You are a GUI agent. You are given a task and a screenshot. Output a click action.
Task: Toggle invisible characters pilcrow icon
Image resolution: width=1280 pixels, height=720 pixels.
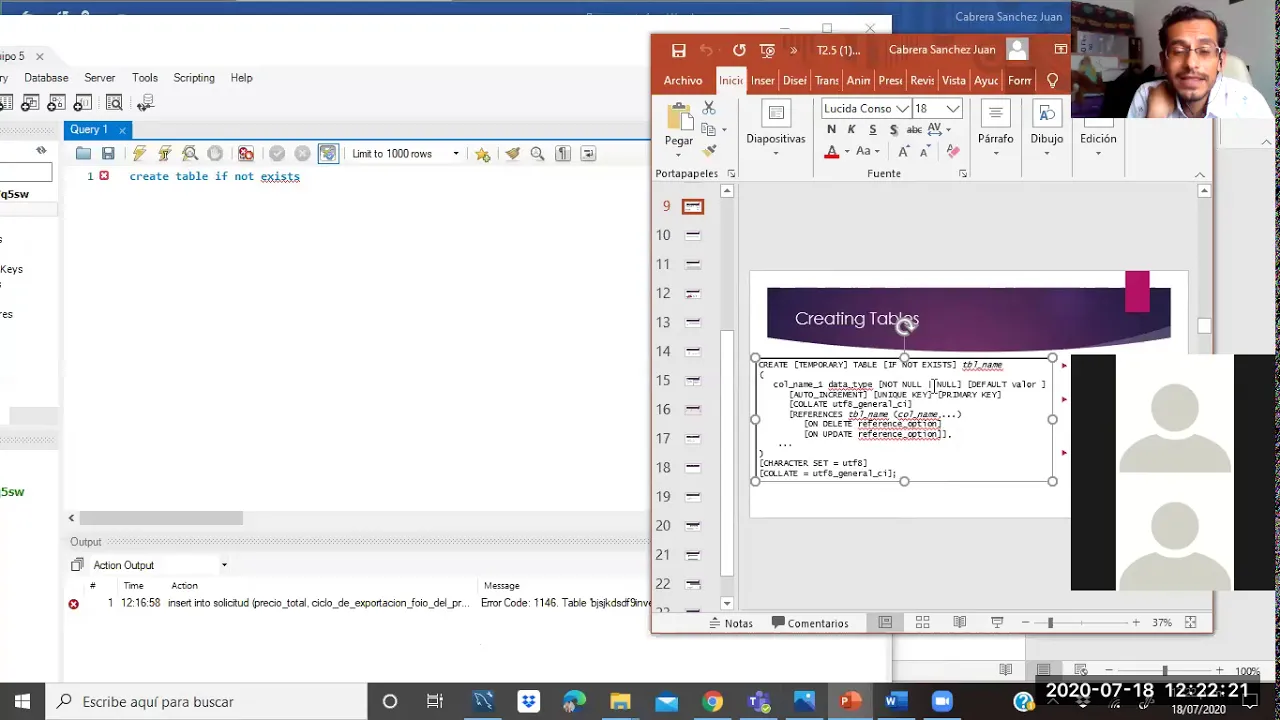click(563, 153)
